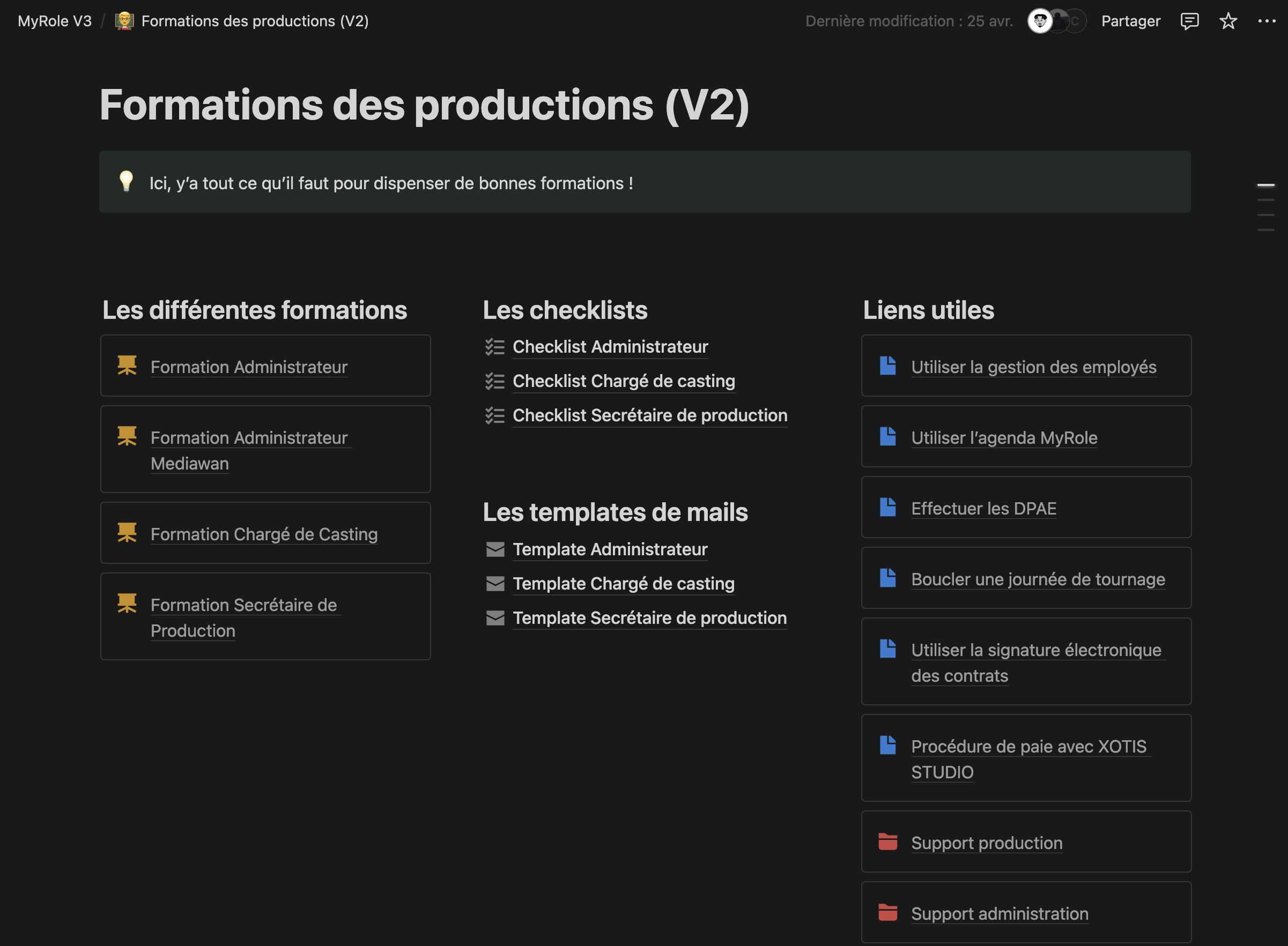Click the teacher emoji in the page breadcrumb

pos(124,20)
